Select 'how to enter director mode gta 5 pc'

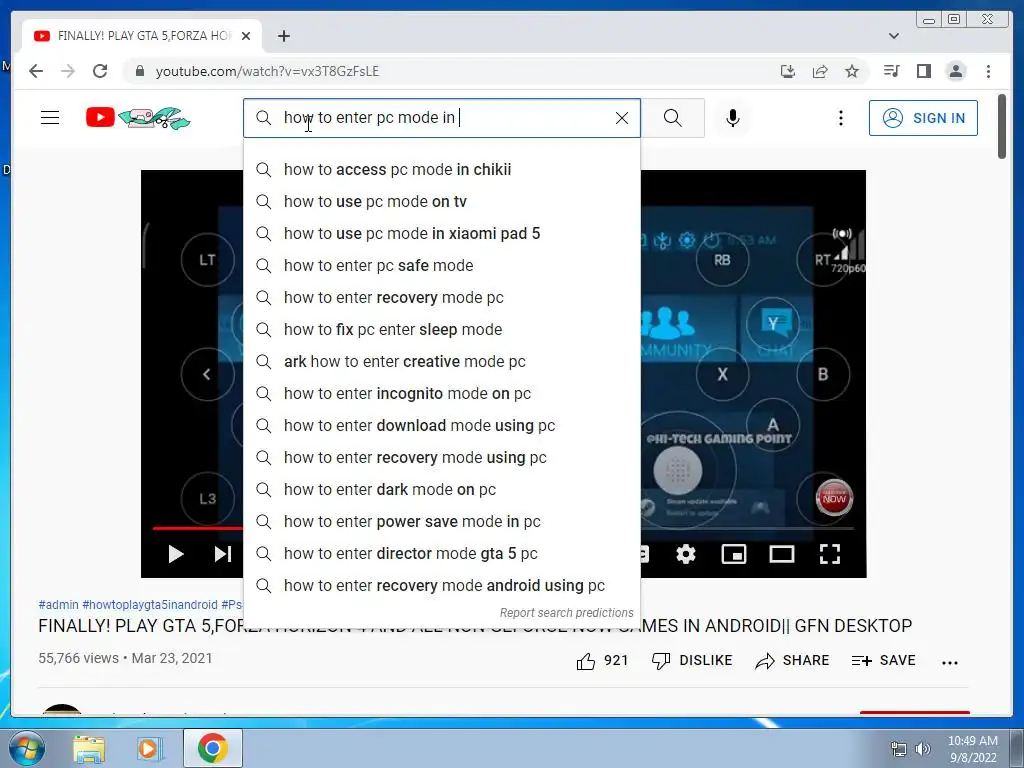tap(442, 554)
